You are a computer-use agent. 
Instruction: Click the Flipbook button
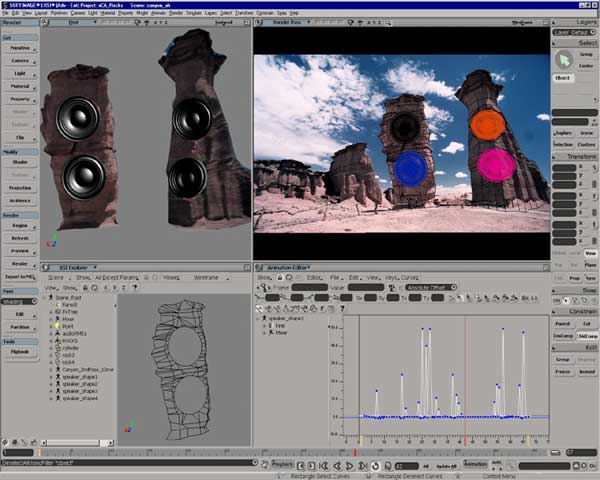(20, 352)
